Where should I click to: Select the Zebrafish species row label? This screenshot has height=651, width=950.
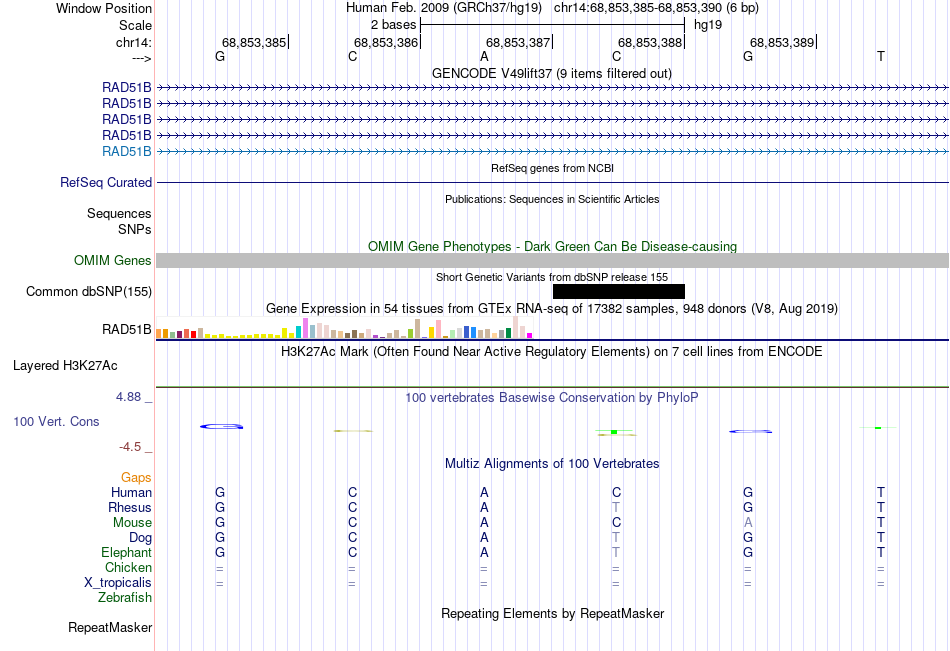(125, 598)
